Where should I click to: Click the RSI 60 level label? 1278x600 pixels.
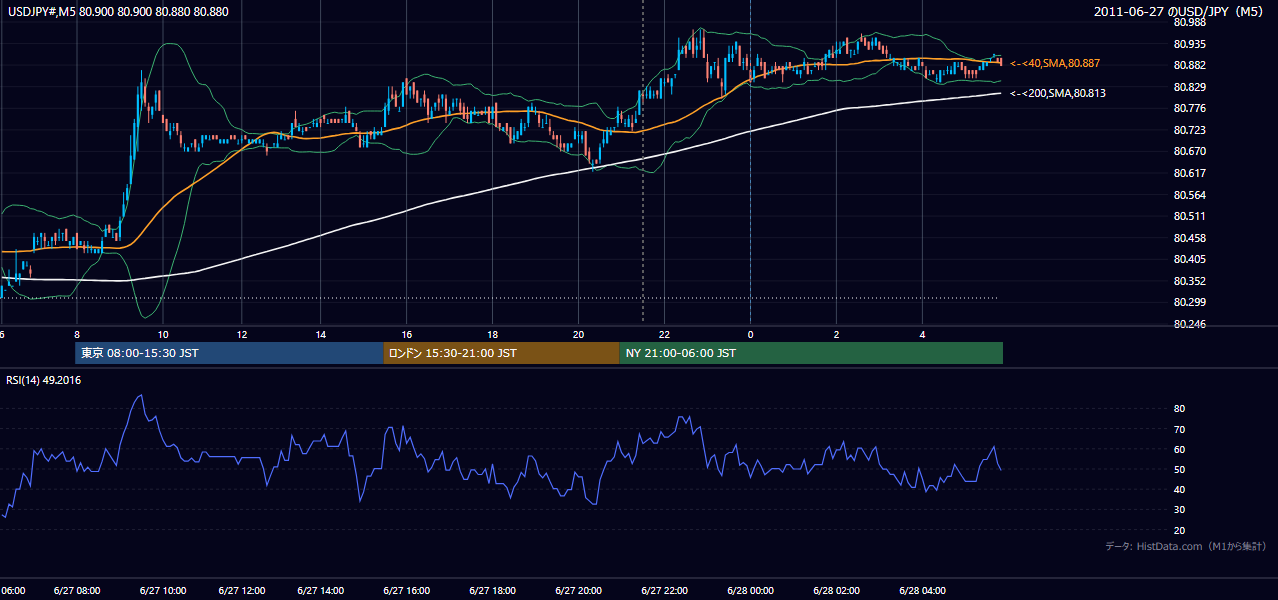point(1179,449)
